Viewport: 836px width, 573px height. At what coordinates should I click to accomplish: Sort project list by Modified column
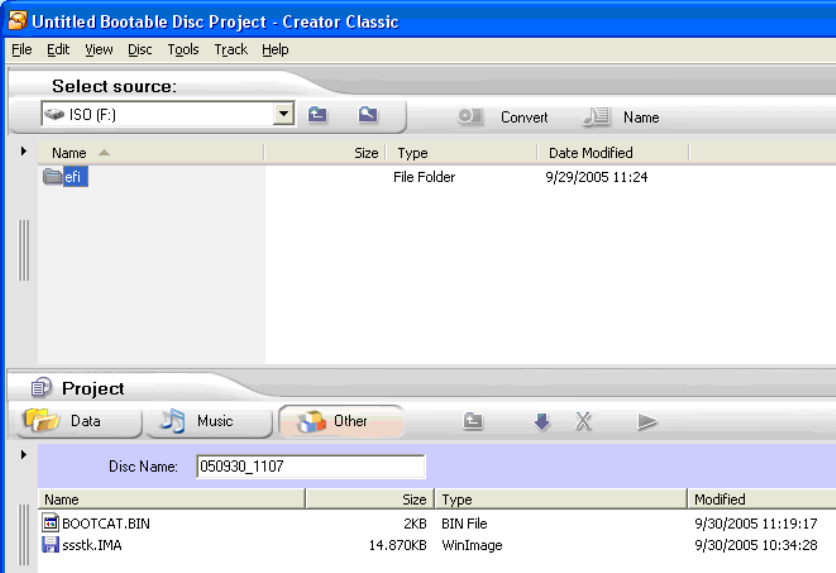click(761, 499)
